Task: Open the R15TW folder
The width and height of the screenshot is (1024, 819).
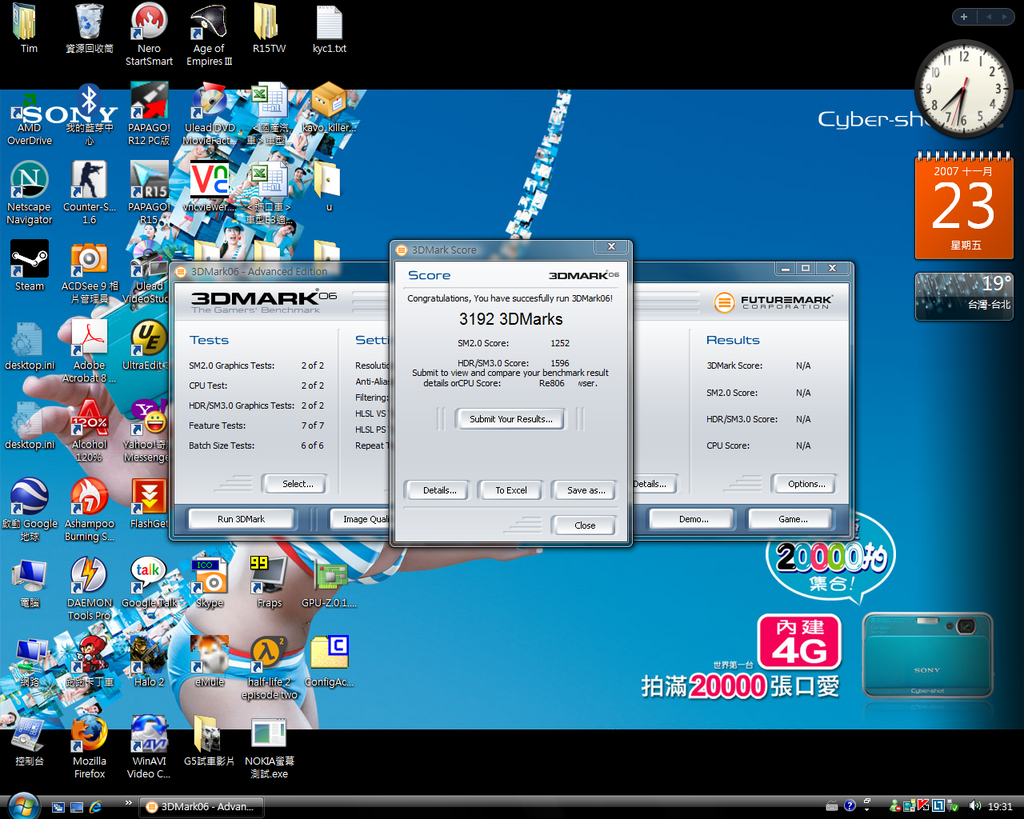Action: point(268,29)
